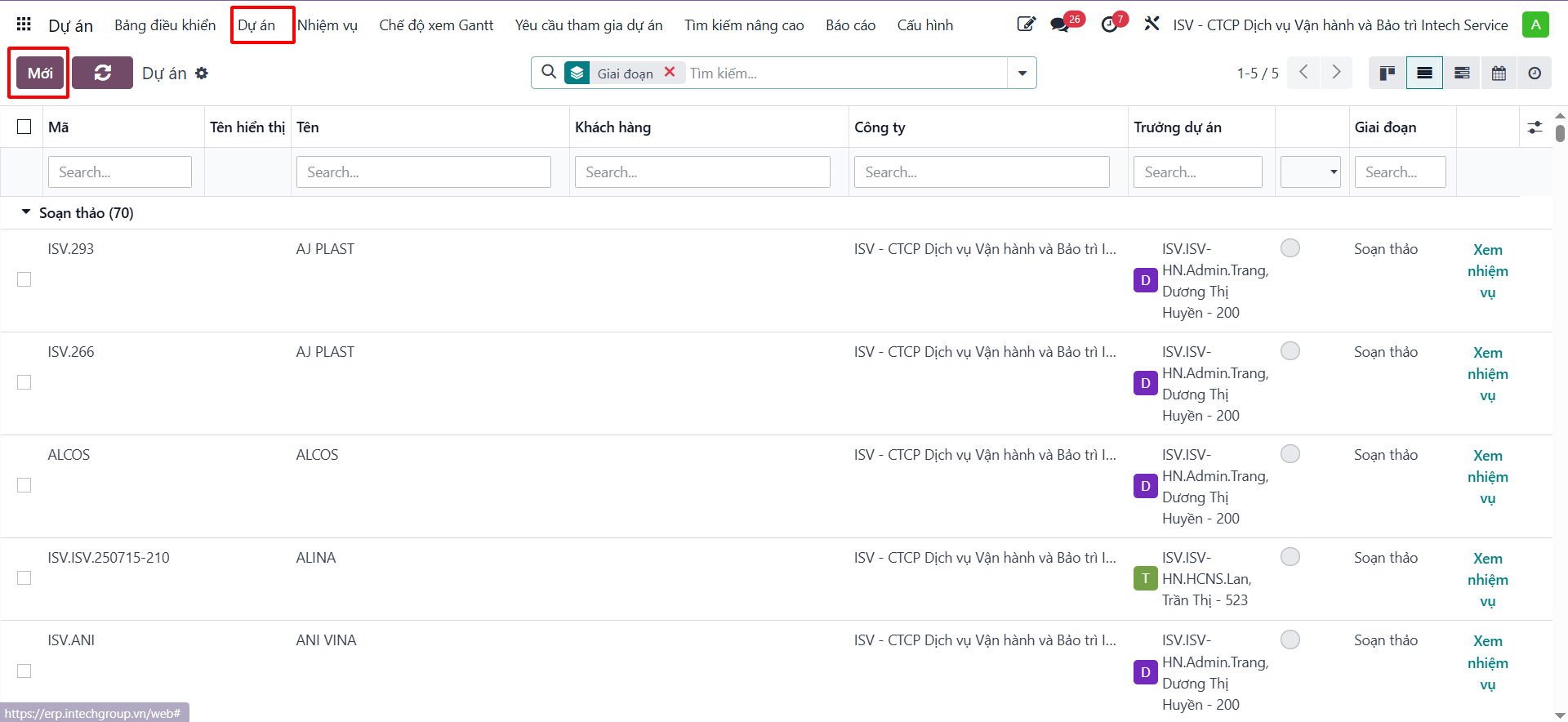Open the gear settings next to Dự án
The image size is (1568, 722).
[x=202, y=74]
